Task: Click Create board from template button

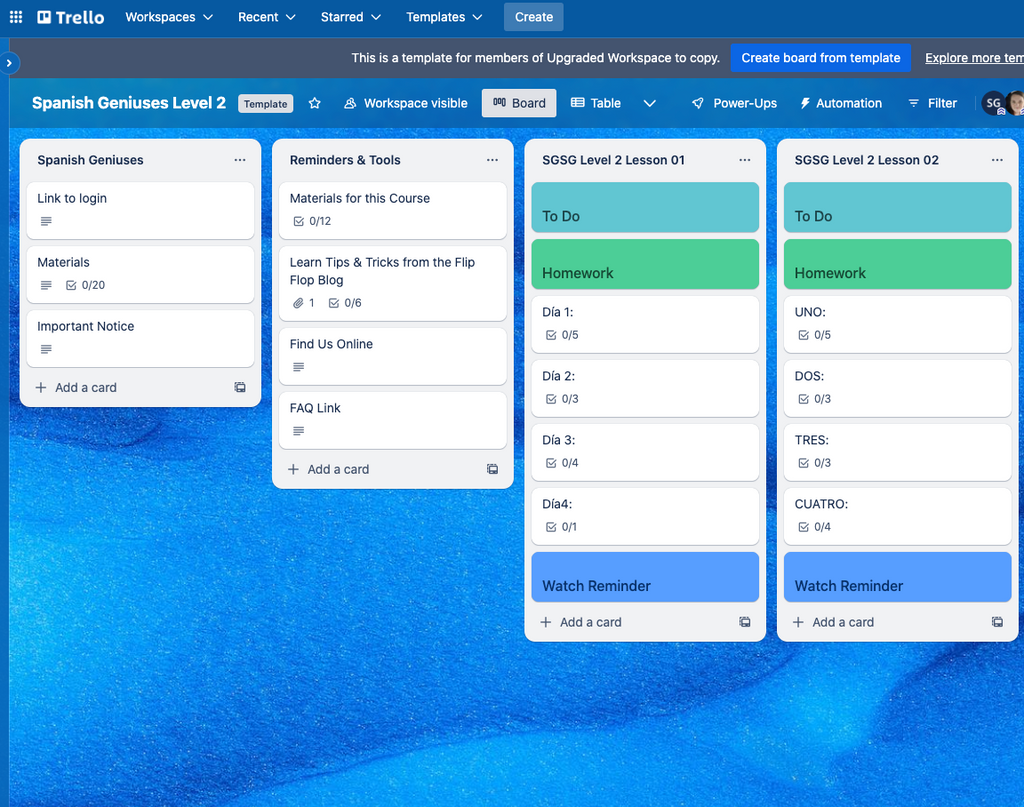Action: [x=821, y=58]
